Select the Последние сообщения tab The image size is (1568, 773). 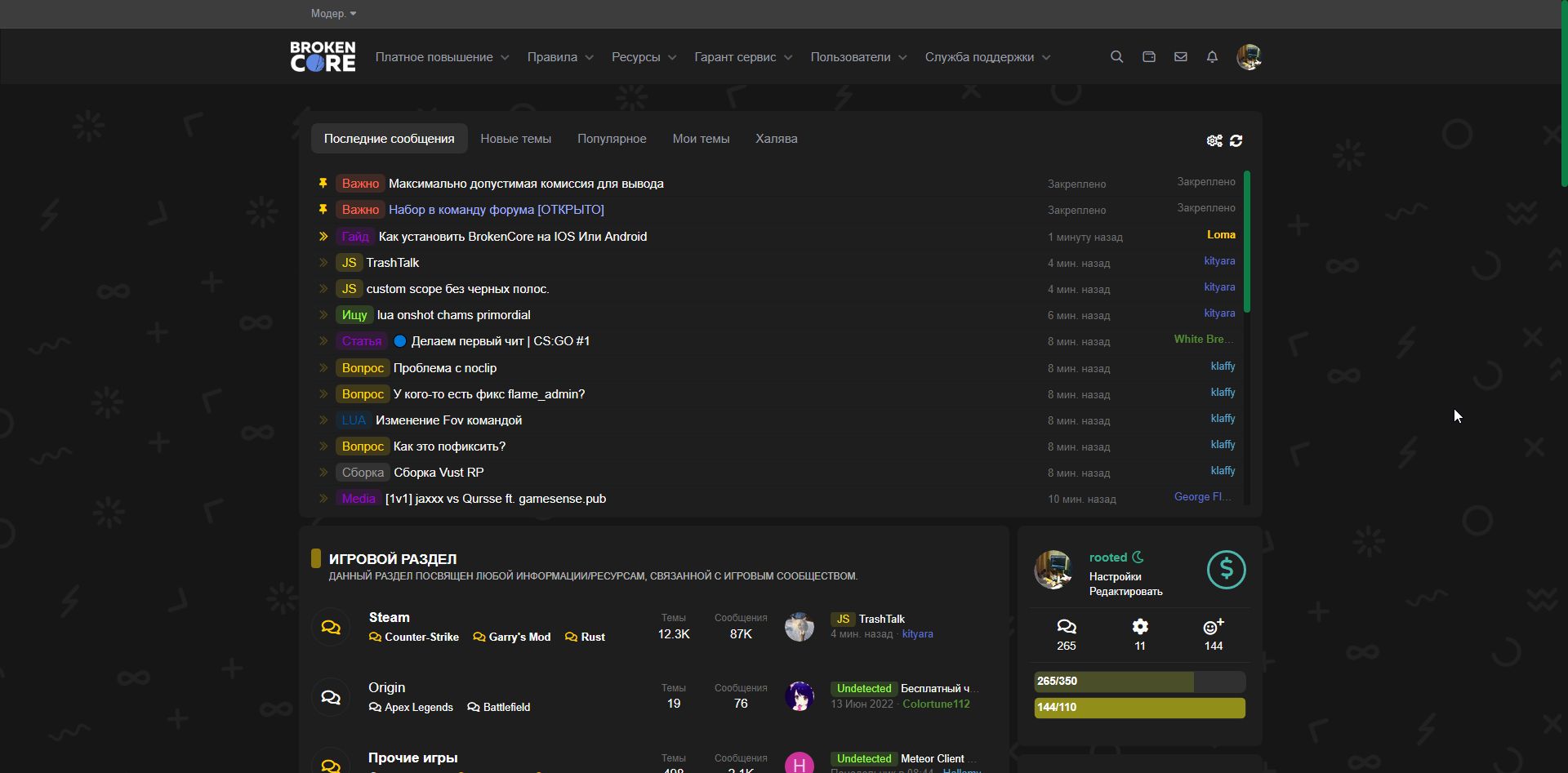coord(389,139)
